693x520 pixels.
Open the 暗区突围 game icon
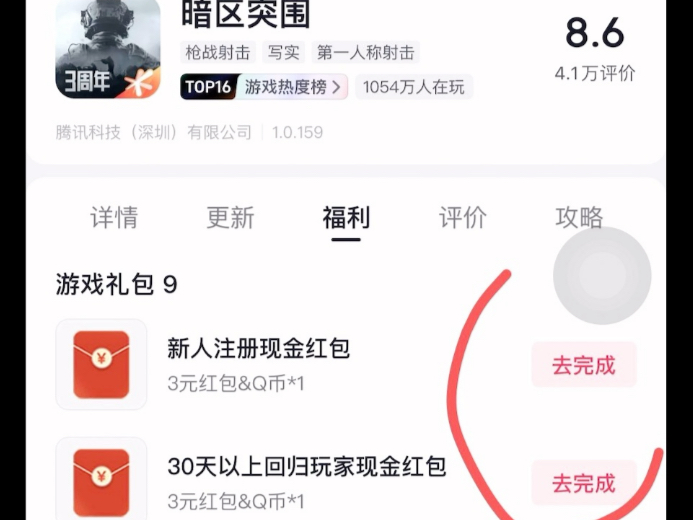pos(108,48)
